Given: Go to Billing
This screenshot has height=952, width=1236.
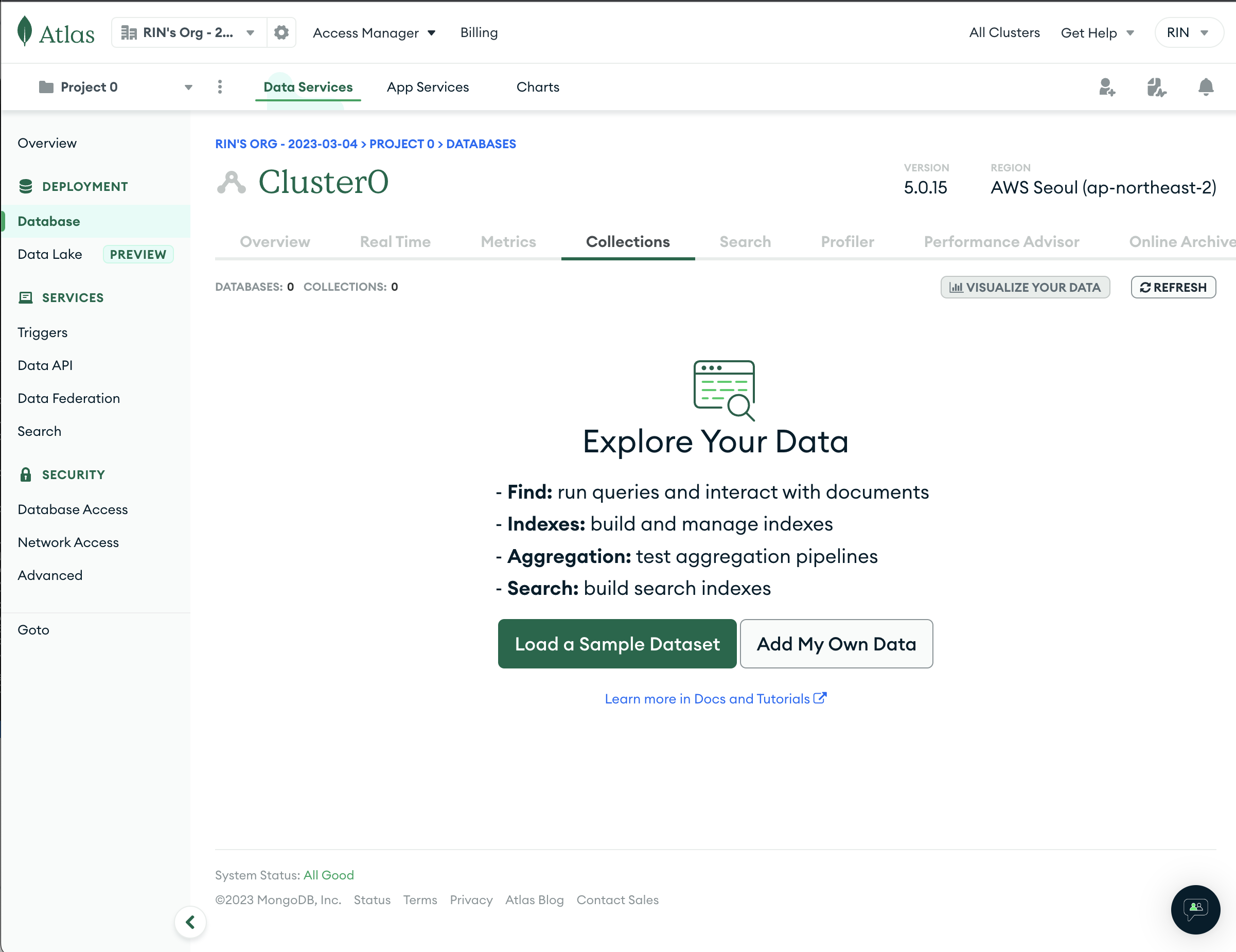Looking at the screenshot, I should (479, 32).
